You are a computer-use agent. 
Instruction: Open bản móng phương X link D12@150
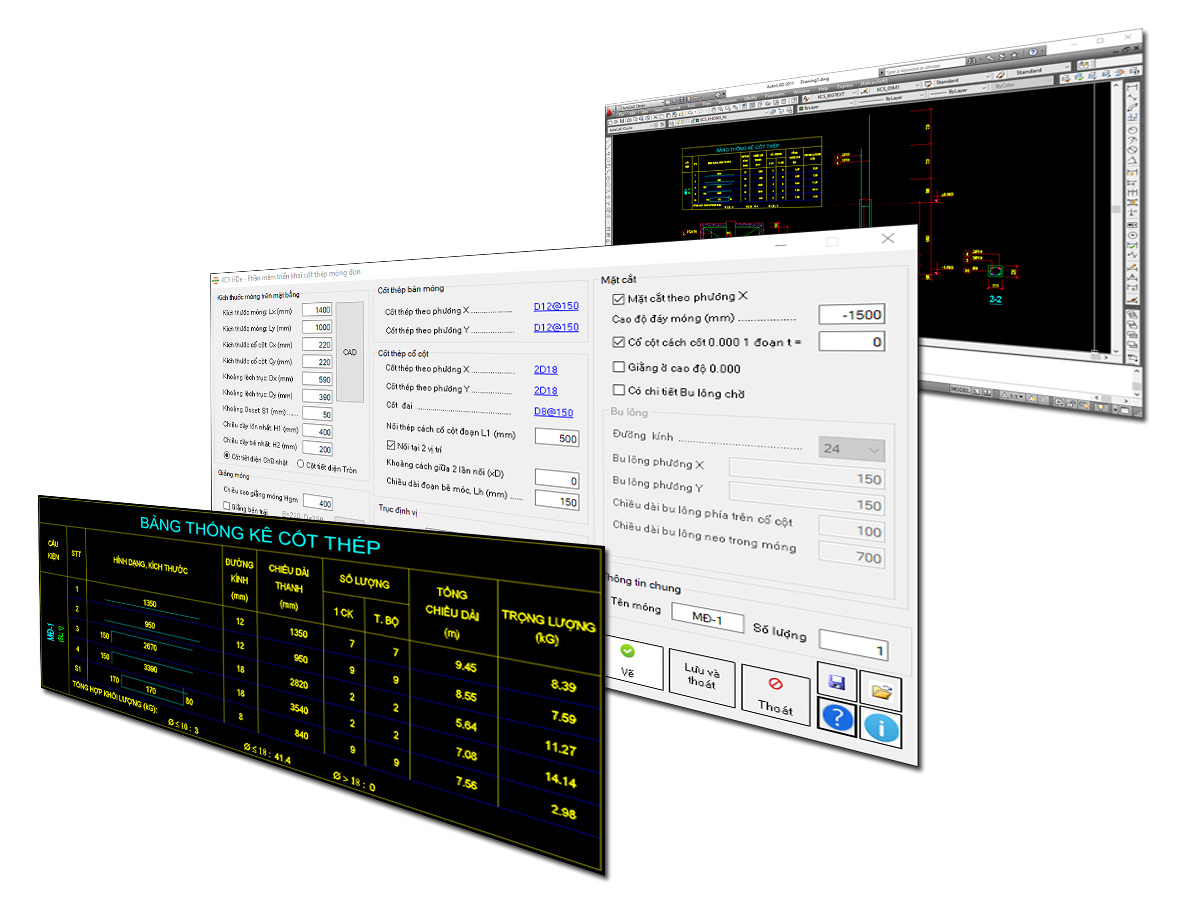tap(556, 306)
